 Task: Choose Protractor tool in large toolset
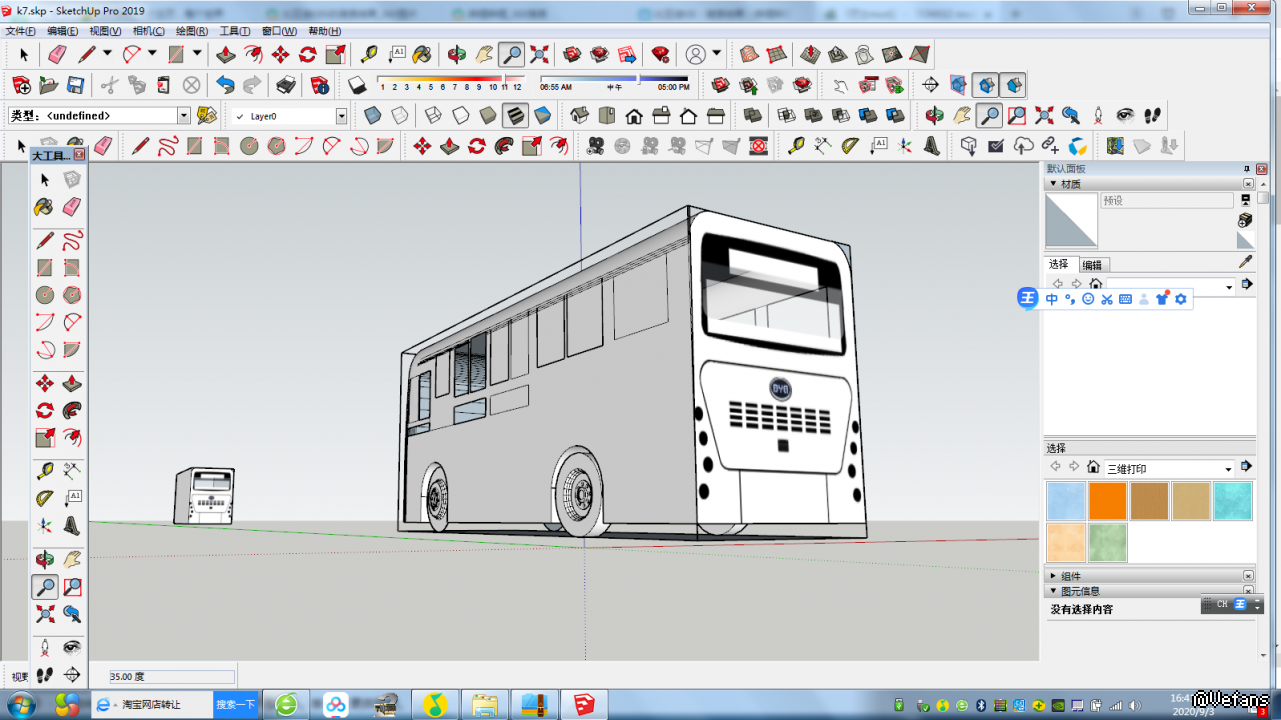pos(45,498)
